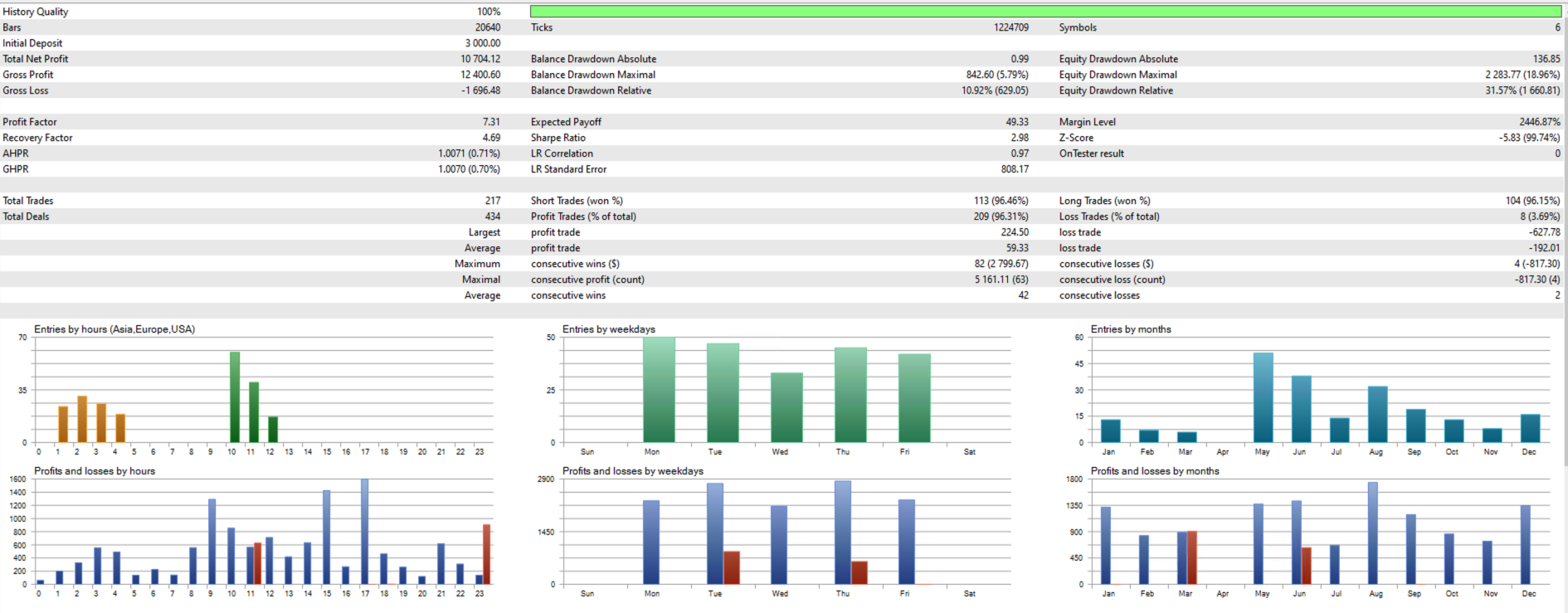
Task: Select the Bars value 20640
Action: tap(488, 27)
